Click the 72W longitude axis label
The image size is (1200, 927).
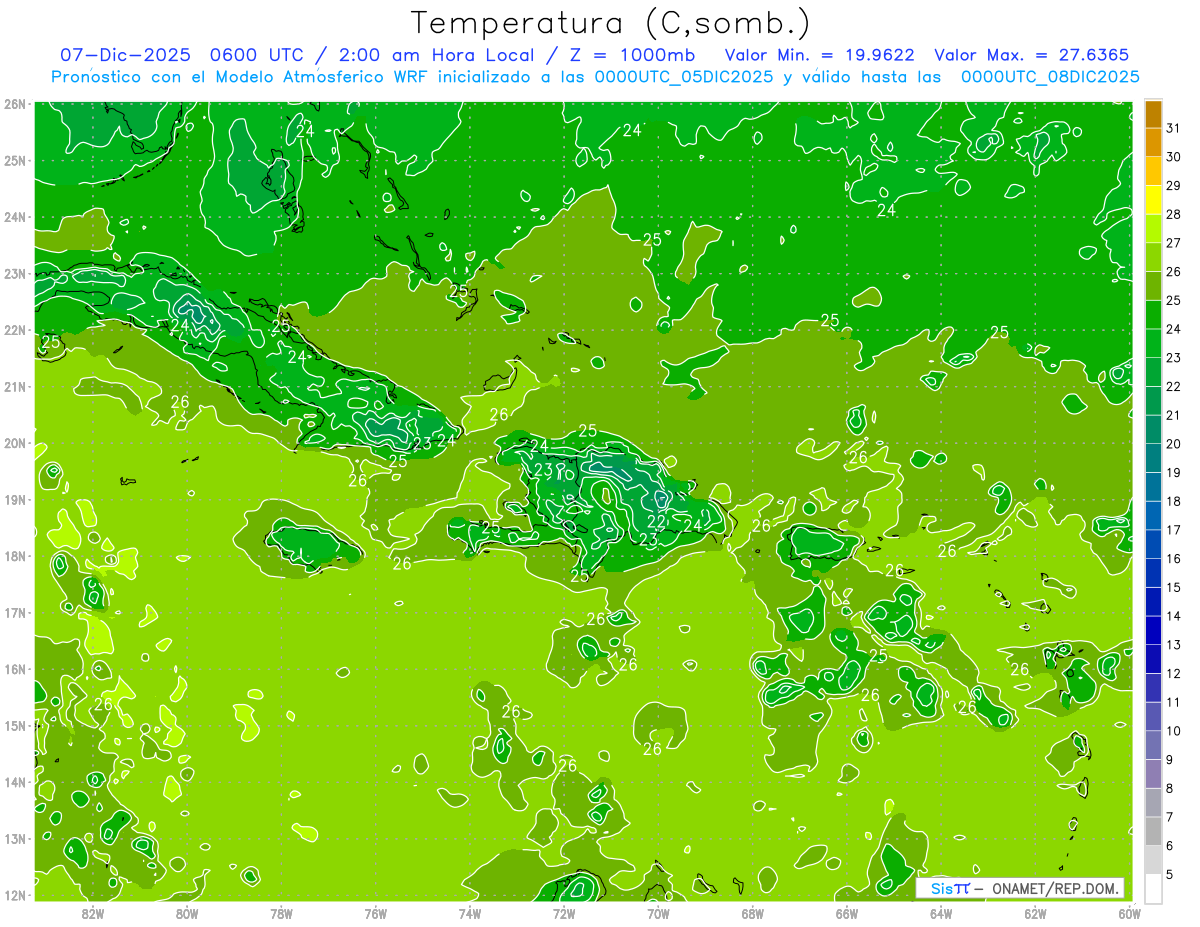[564, 913]
